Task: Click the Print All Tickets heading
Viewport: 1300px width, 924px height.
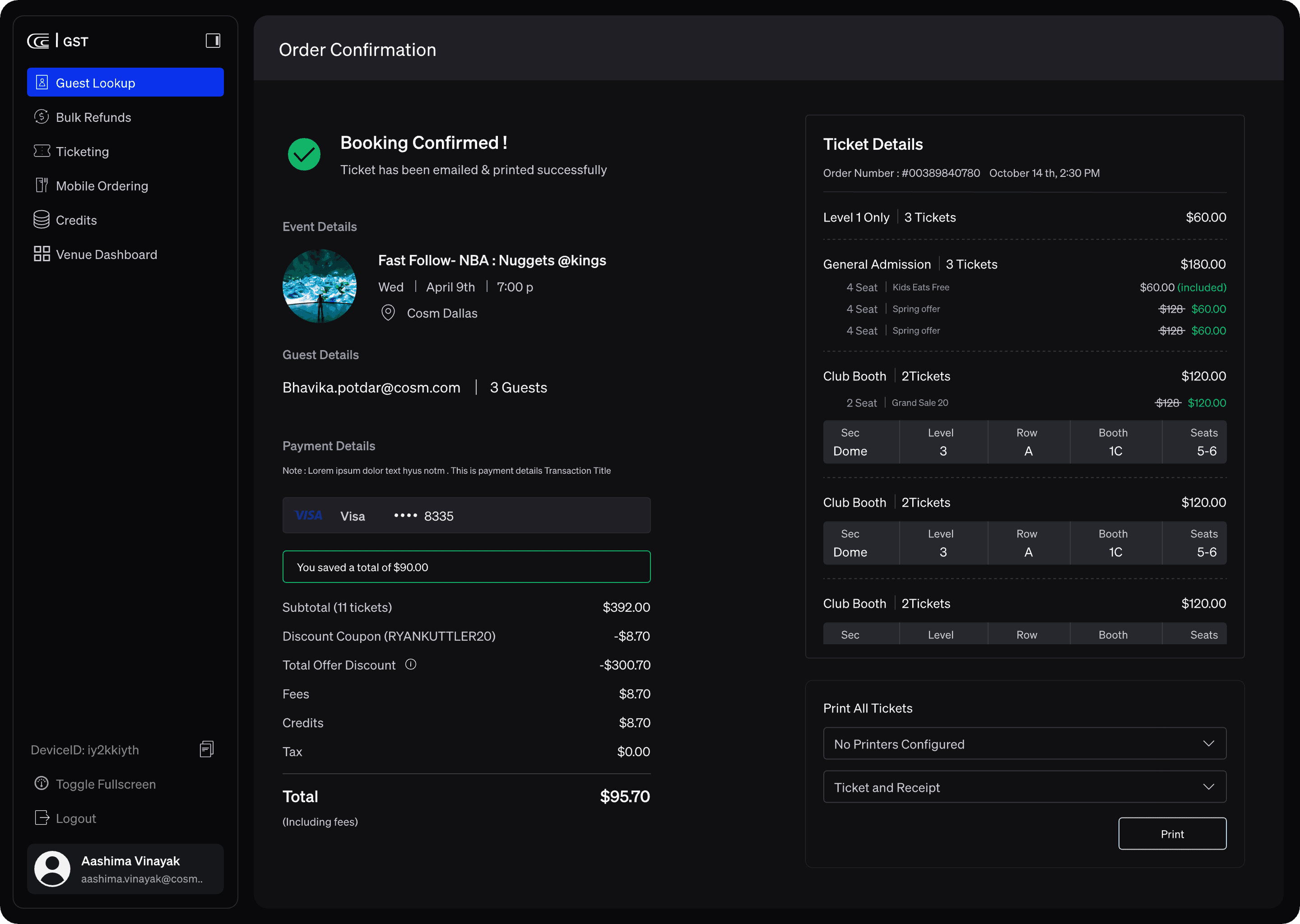Action: pyautogui.click(x=868, y=708)
